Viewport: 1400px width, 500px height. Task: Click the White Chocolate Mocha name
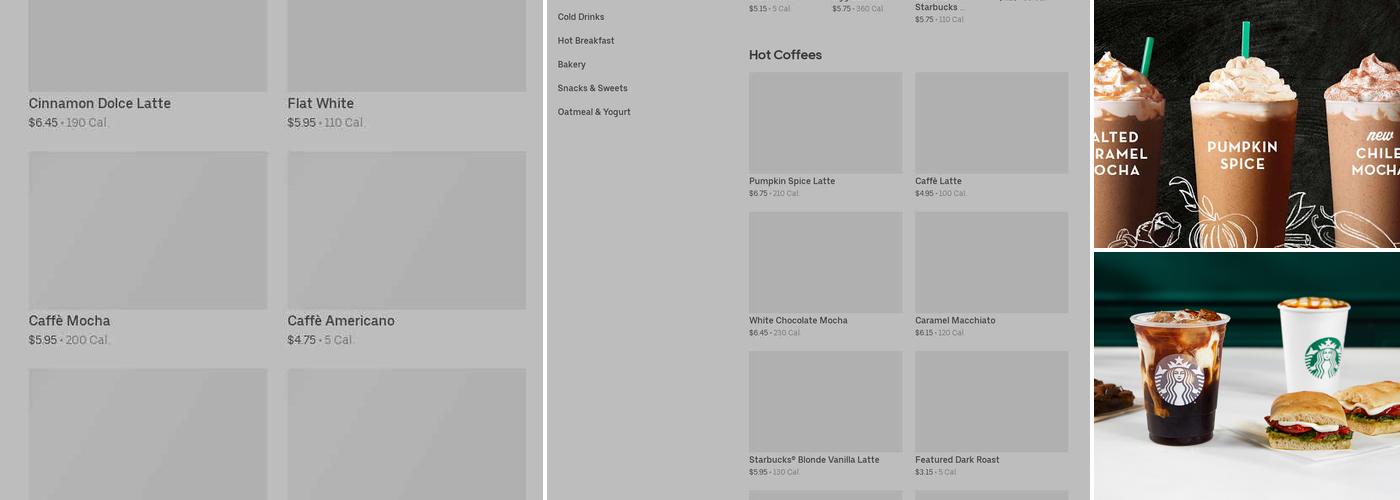click(x=798, y=321)
